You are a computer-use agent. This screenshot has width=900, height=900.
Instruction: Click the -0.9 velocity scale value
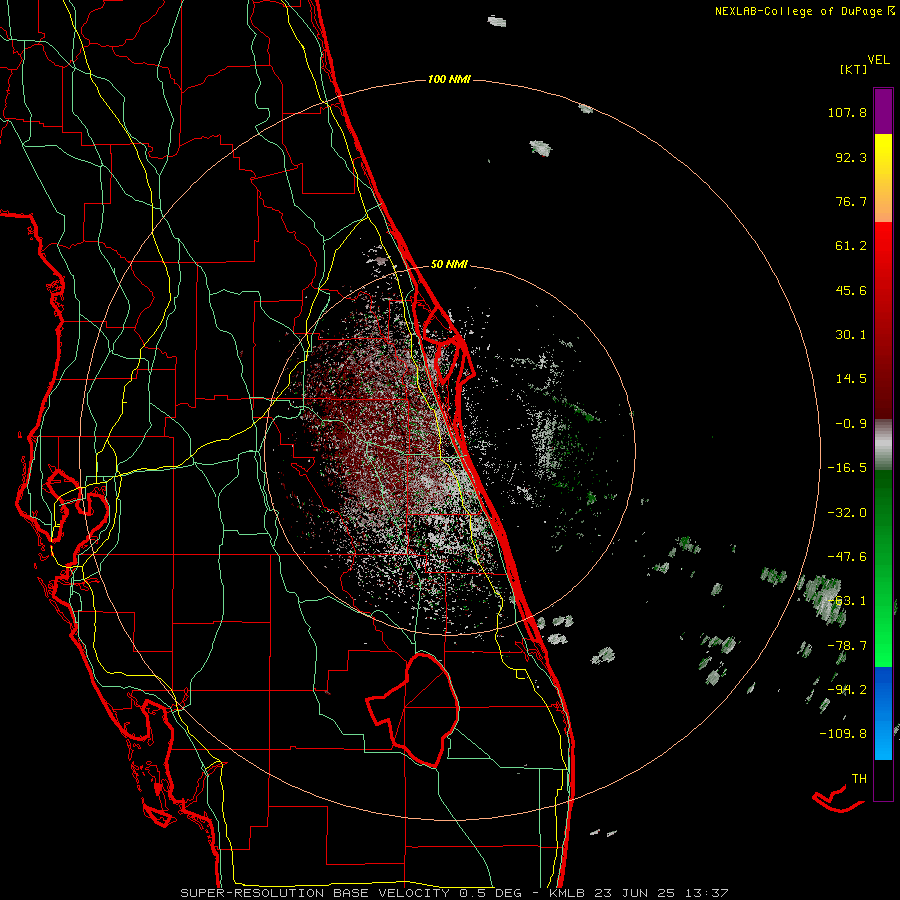click(x=851, y=424)
